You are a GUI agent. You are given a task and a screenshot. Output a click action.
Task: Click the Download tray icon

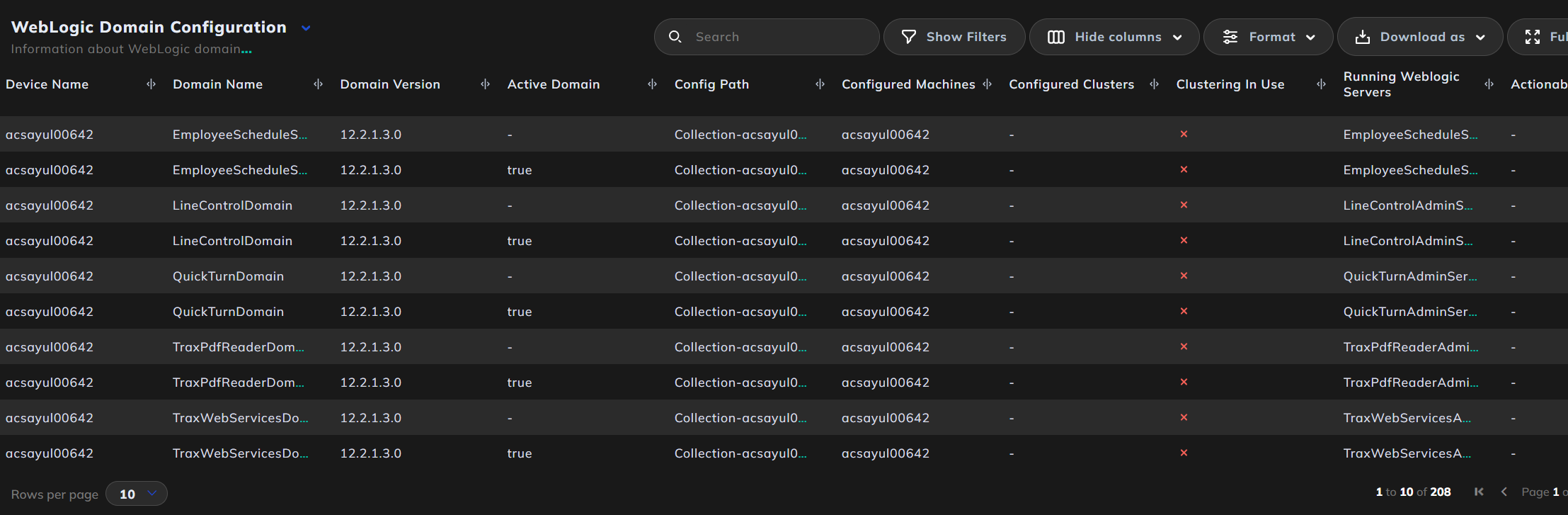1362,37
